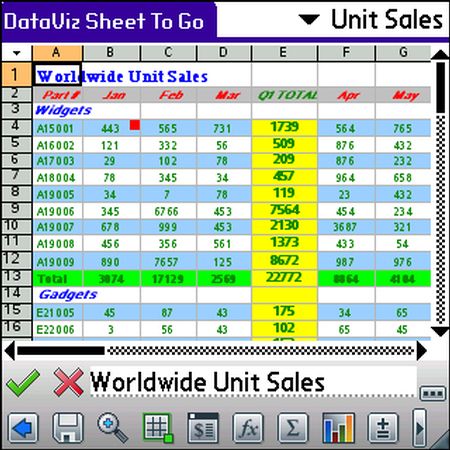The image size is (450, 450).
Task: Select the Widgets heading cell
Action: (x=57, y=111)
